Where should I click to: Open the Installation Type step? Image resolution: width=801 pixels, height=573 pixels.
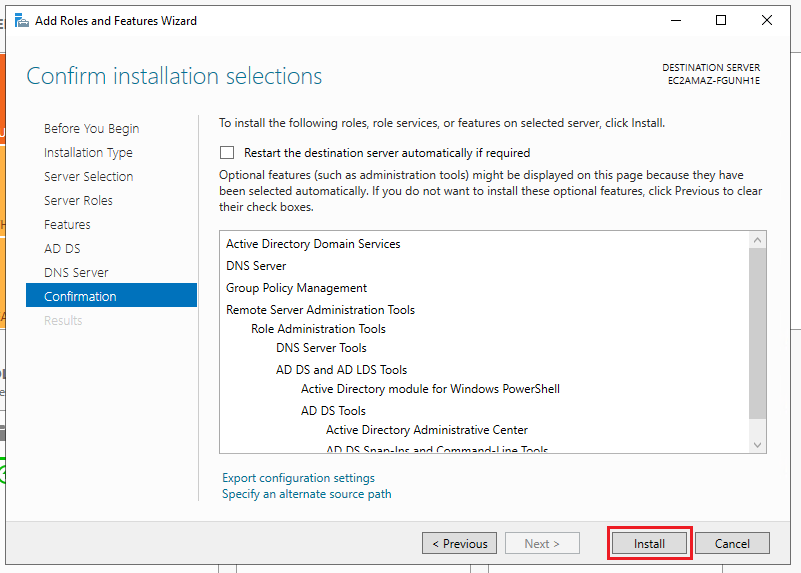(x=88, y=153)
